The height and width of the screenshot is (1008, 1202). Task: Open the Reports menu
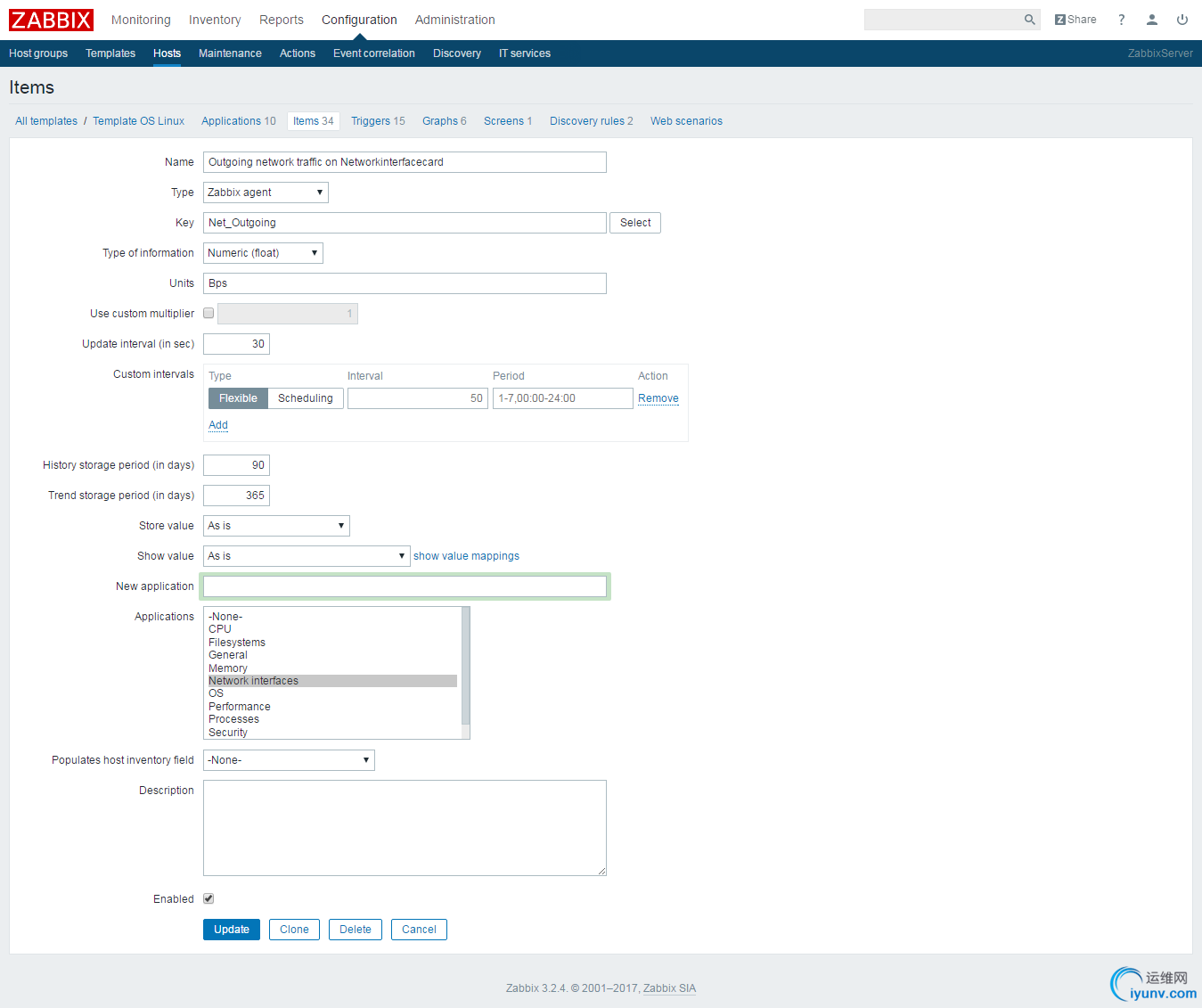coord(282,20)
